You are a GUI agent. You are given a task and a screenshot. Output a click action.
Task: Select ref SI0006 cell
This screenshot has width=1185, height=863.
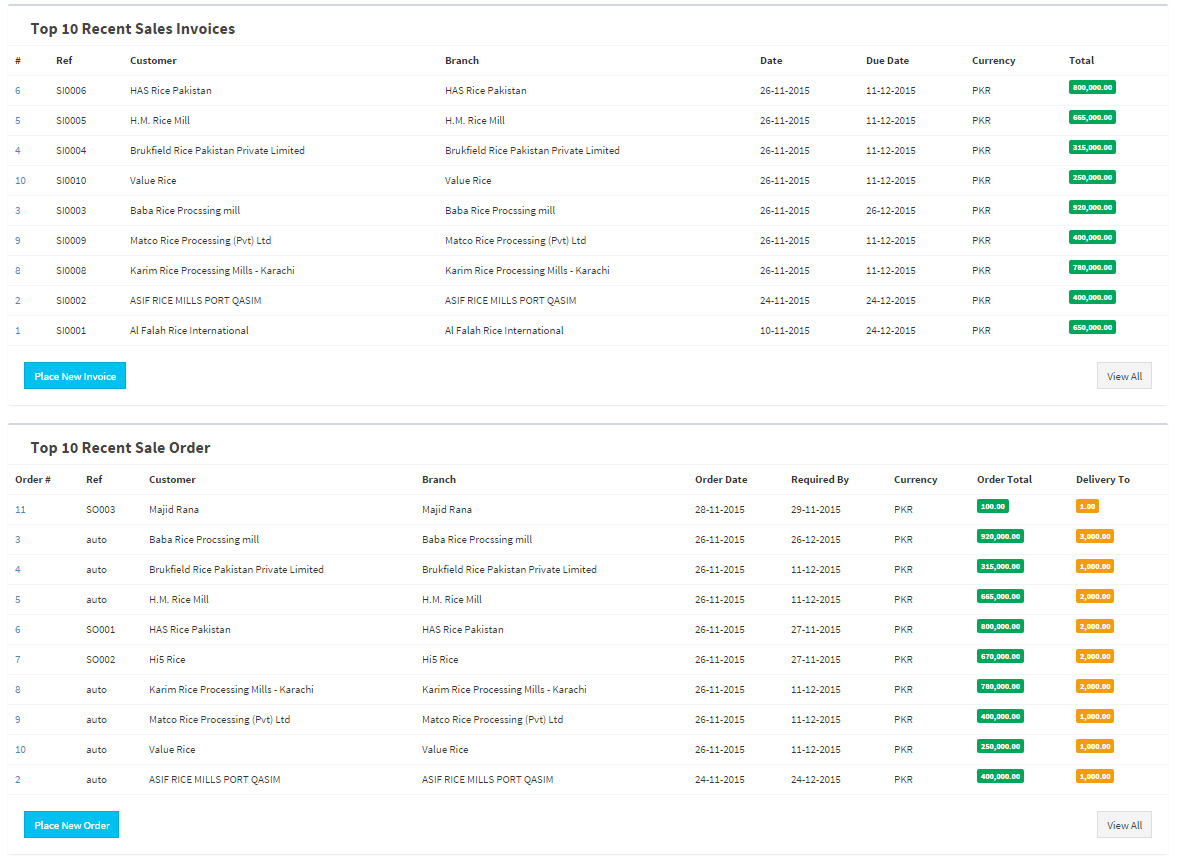(x=71, y=91)
